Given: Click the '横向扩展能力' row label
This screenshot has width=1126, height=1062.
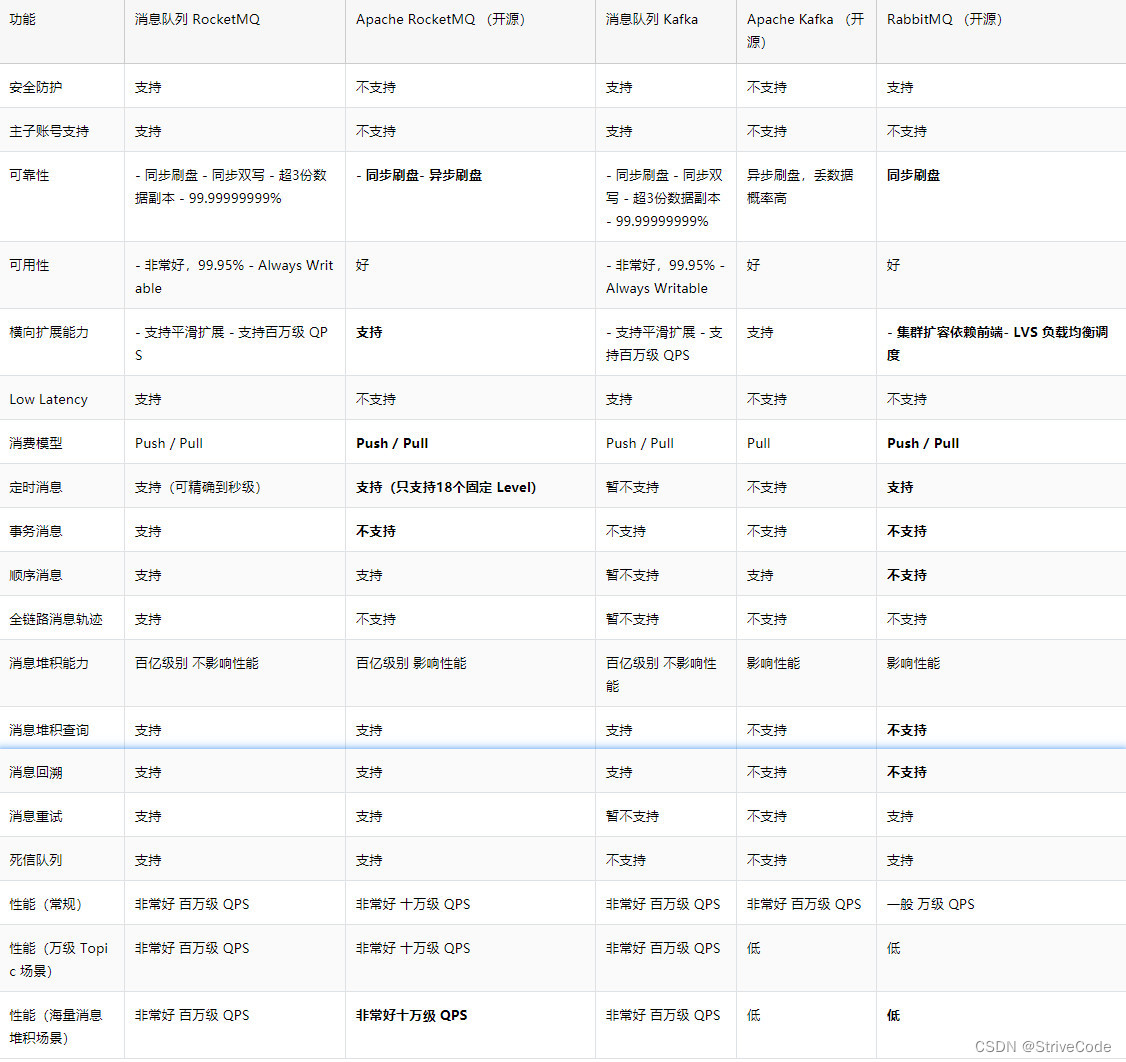Looking at the screenshot, I should (x=49, y=332).
